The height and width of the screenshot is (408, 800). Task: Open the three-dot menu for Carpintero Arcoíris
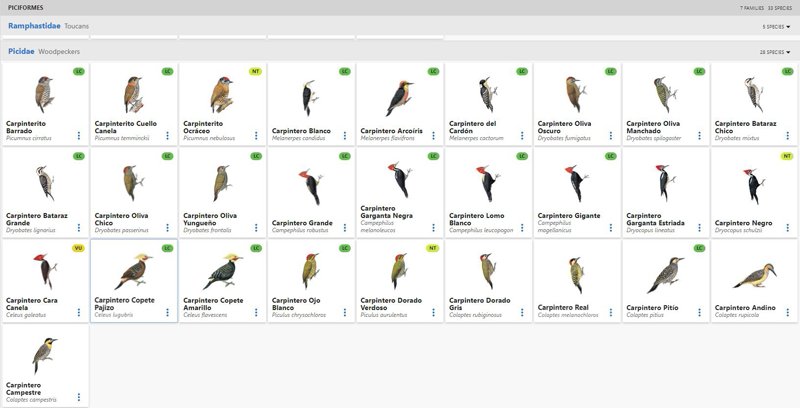click(x=433, y=135)
